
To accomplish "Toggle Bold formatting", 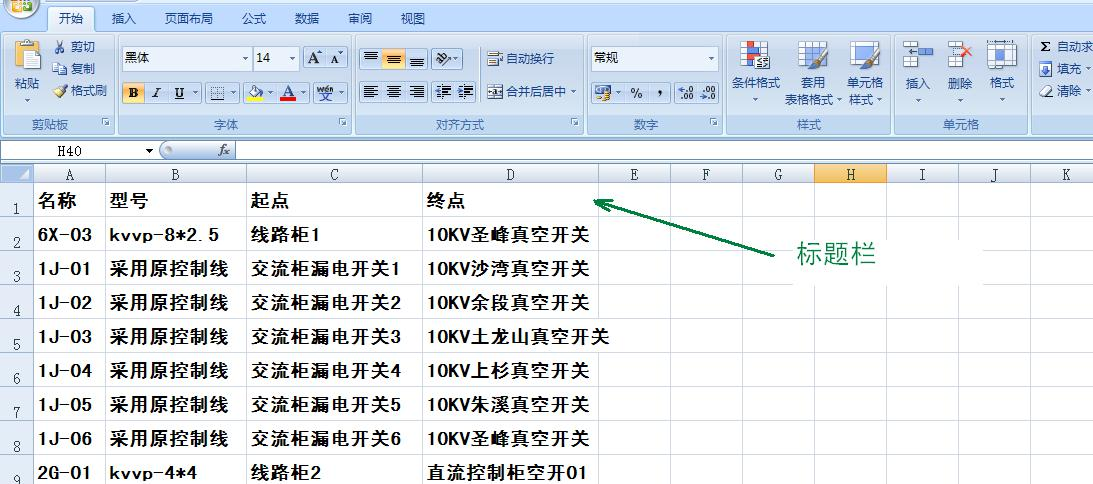I will click(133, 93).
